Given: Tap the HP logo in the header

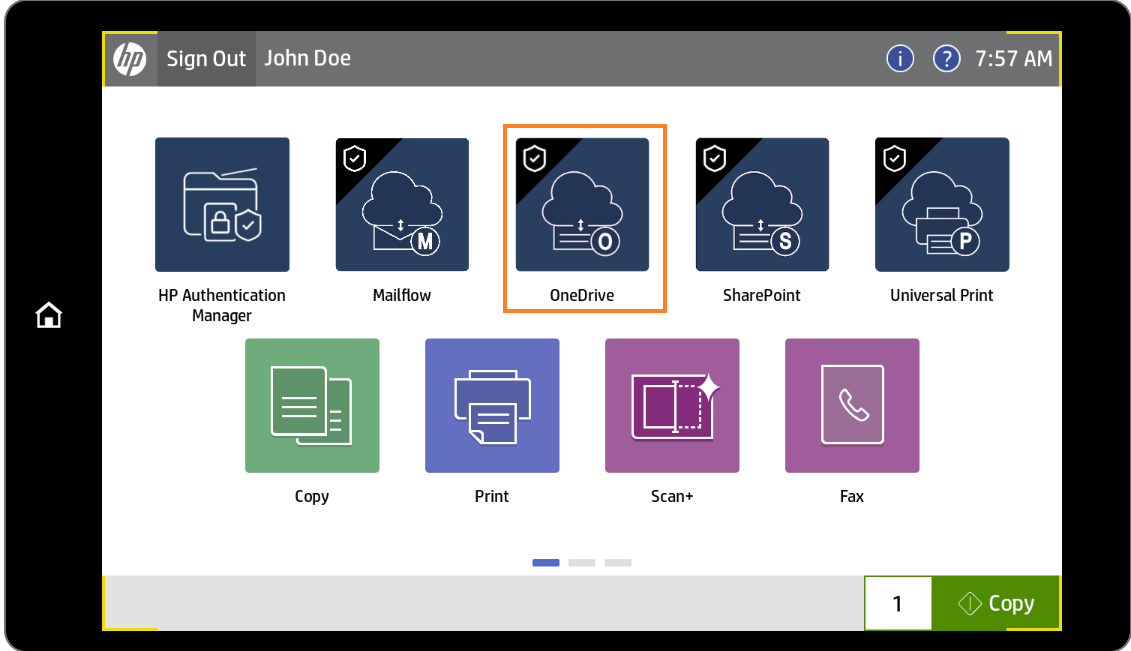Looking at the screenshot, I should (x=131, y=59).
